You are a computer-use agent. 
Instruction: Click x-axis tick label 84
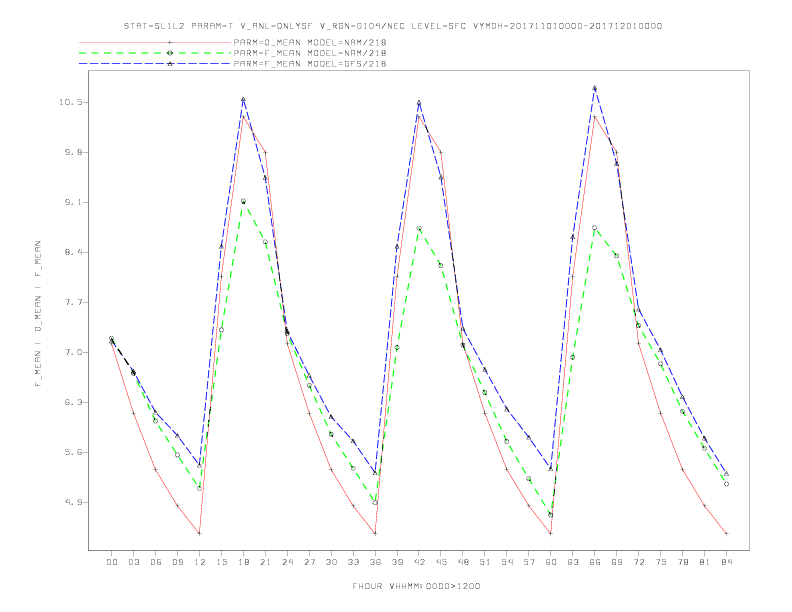(x=726, y=562)
